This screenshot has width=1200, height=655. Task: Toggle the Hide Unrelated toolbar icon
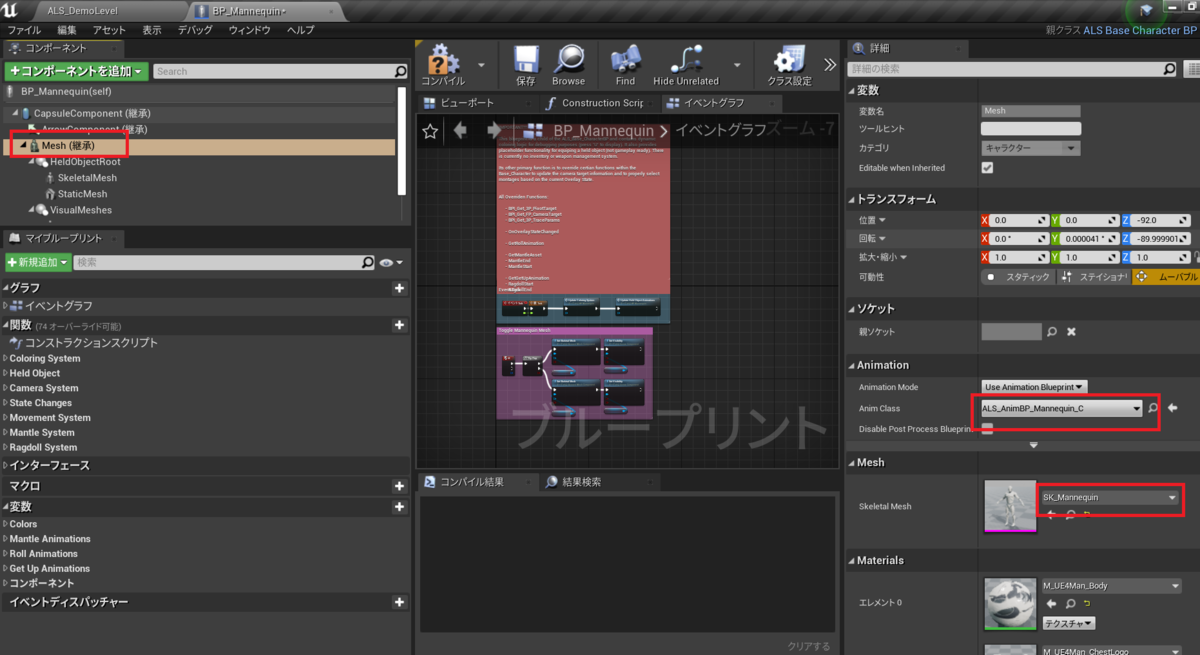pyautogui.click(x=686, y=64)
